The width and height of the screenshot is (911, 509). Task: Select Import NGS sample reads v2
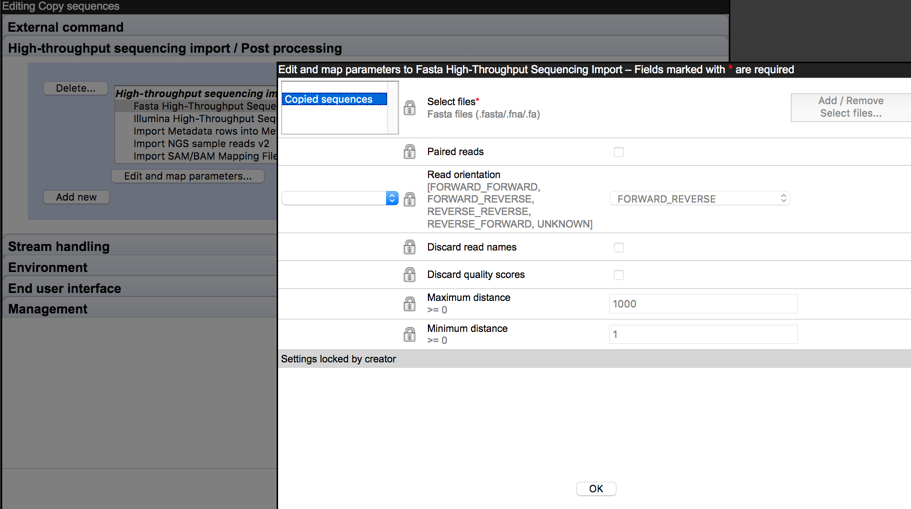[x=196, y=144]
